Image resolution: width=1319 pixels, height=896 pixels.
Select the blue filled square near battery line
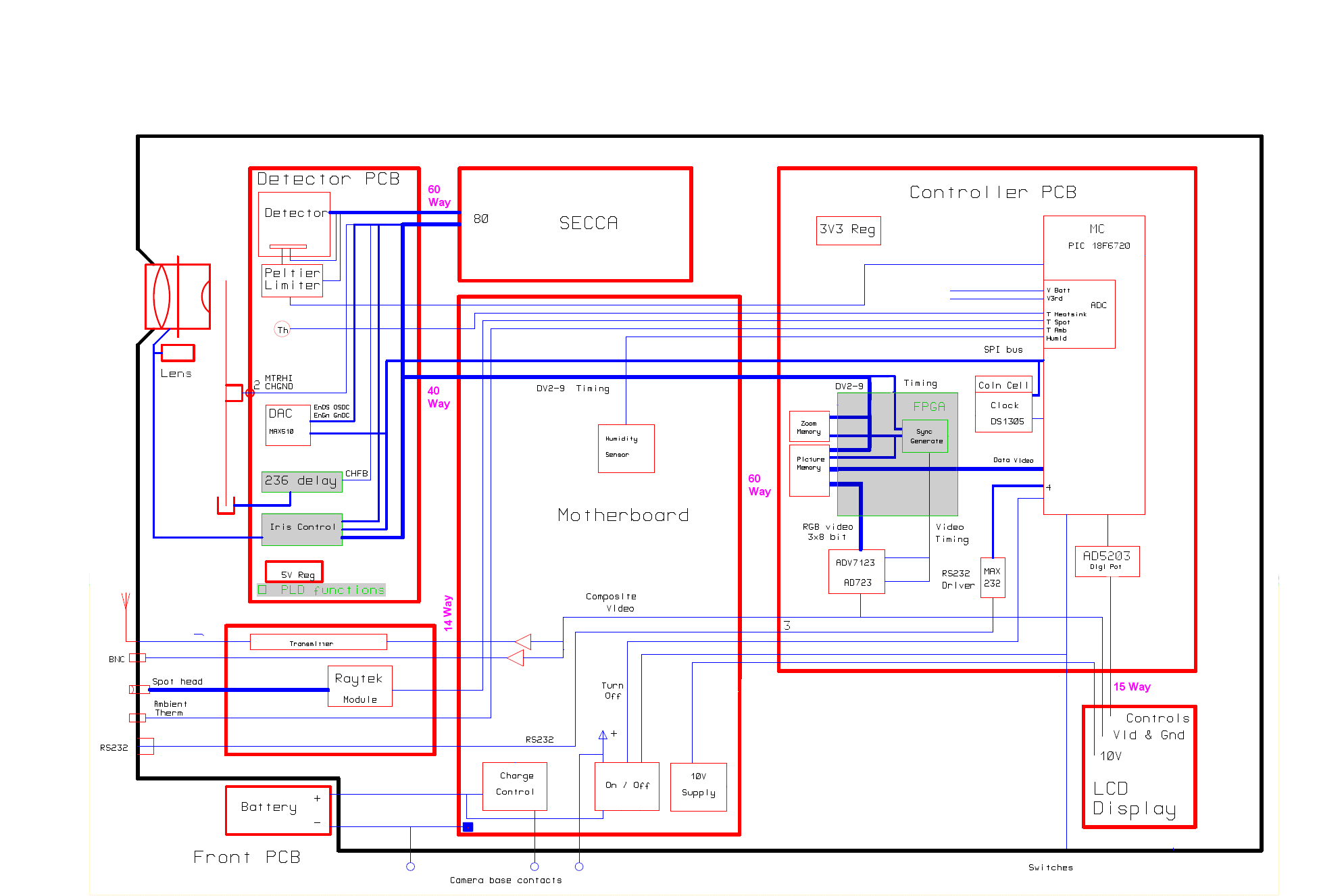[x=468, y=826]
